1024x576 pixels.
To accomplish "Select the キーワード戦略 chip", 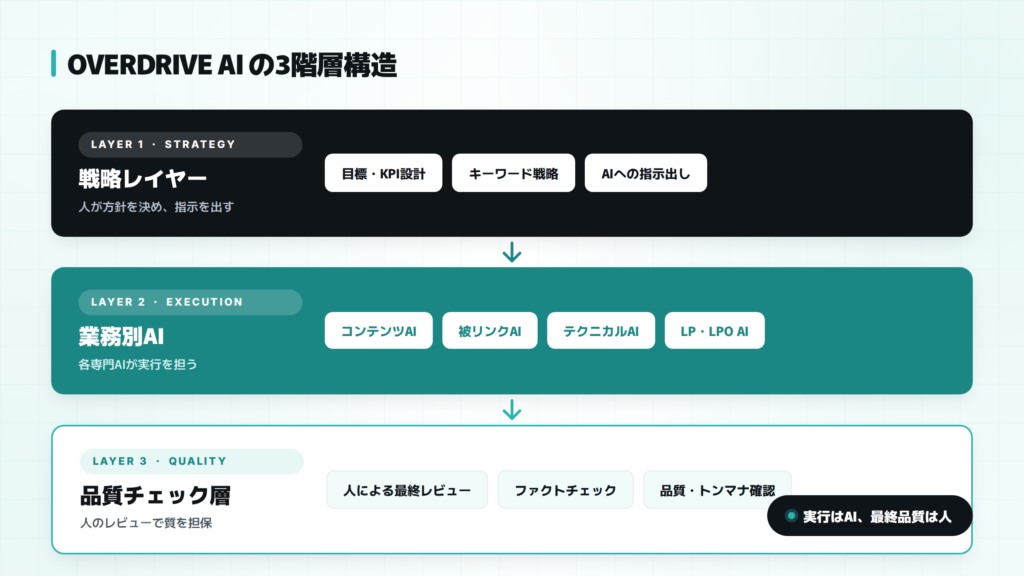I will click(513, 173).
